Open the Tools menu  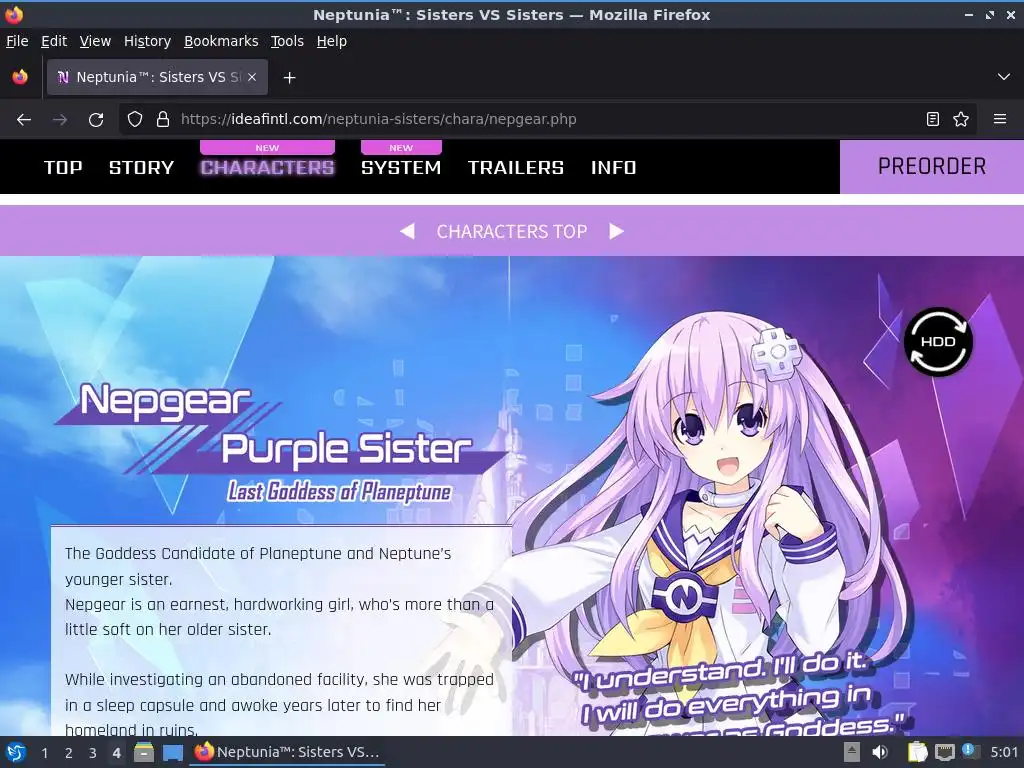287,41
